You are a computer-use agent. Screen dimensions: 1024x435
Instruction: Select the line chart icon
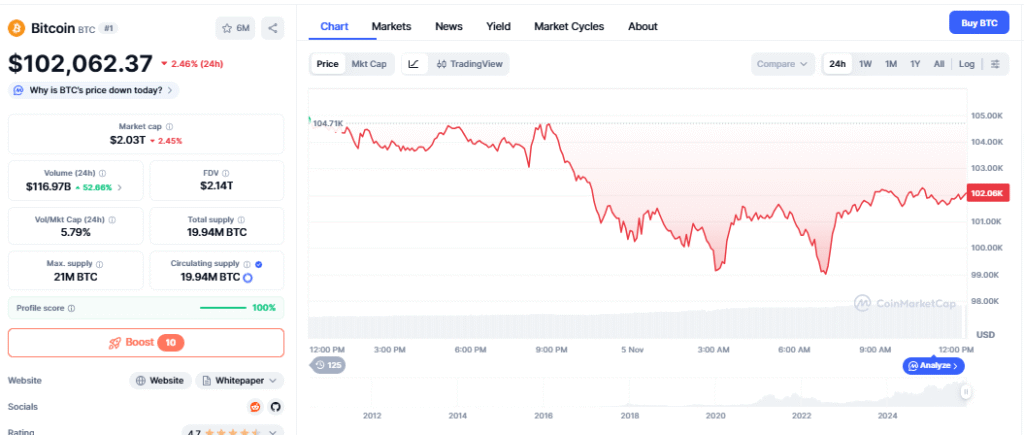point(414,64)
